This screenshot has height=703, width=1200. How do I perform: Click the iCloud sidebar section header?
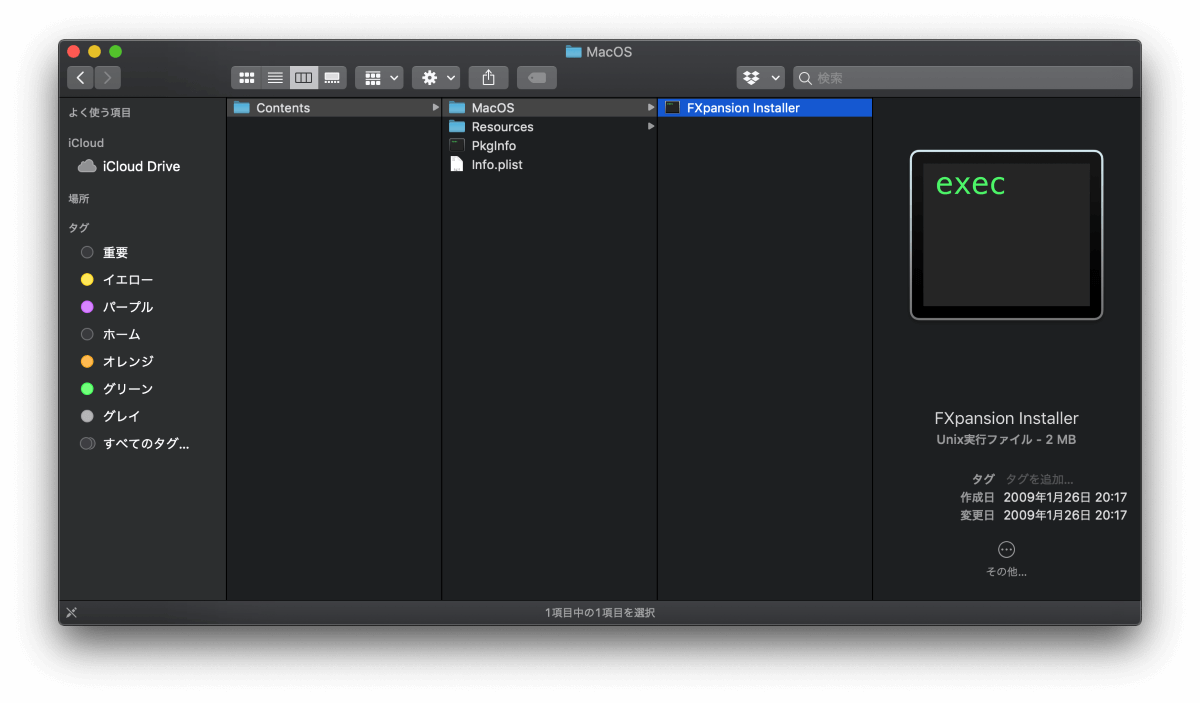[x=86, y=143]
